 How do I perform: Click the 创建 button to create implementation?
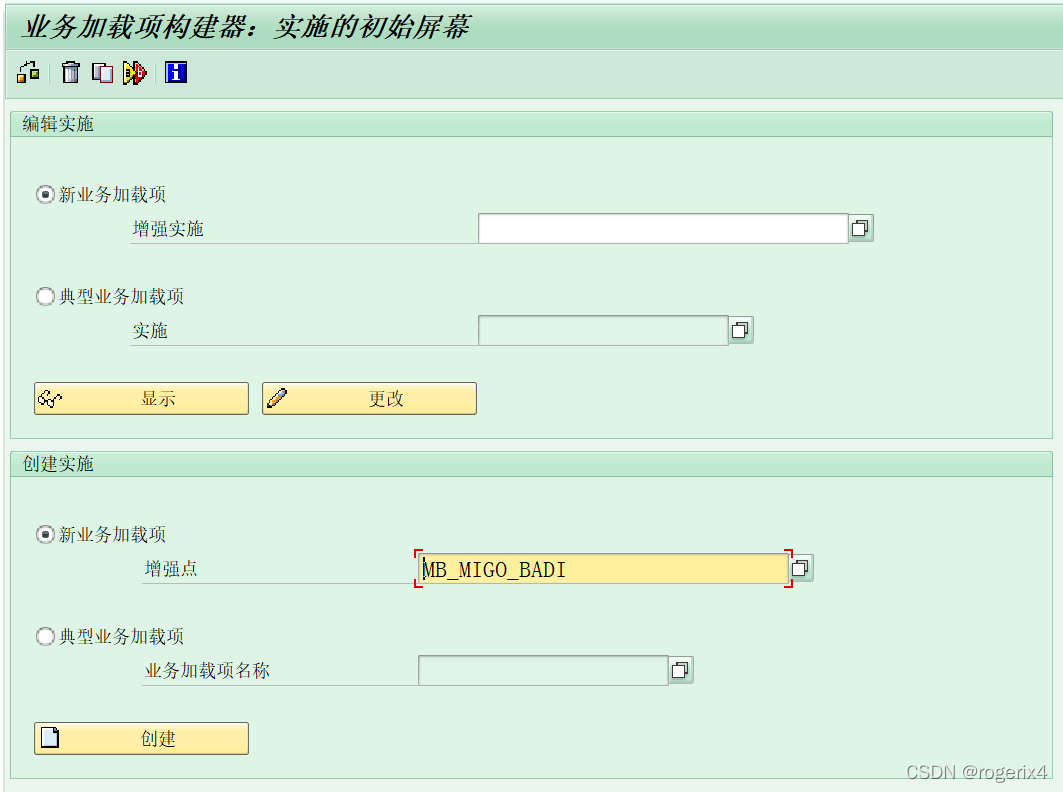point(140,738)
